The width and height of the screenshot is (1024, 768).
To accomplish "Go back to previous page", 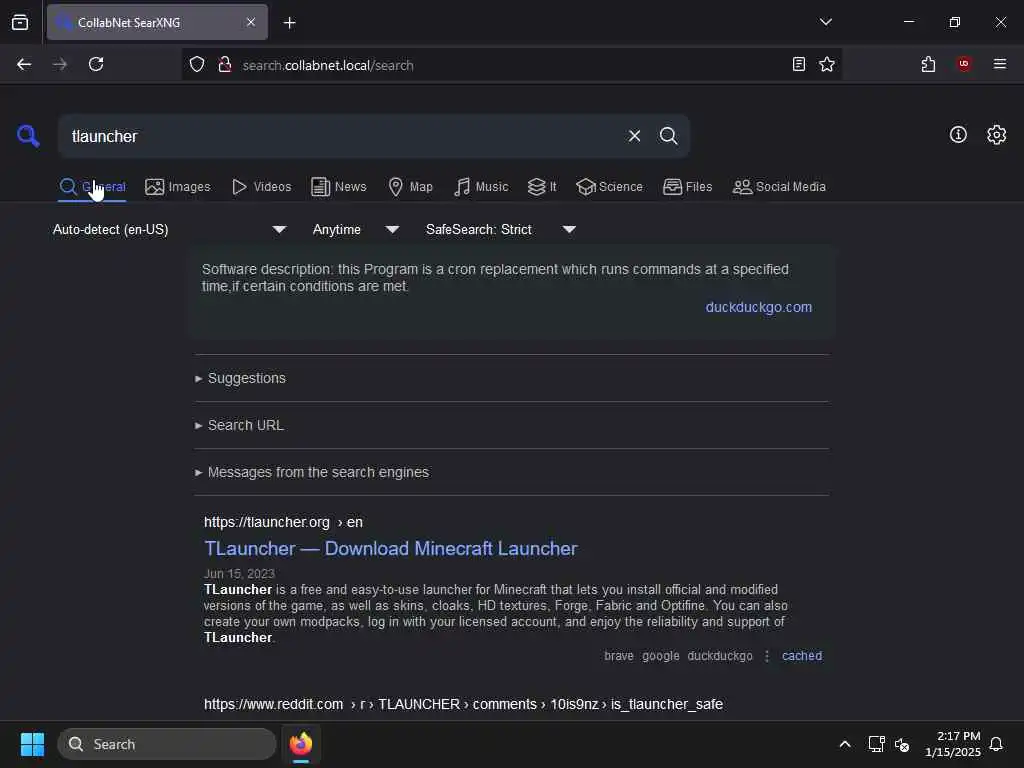I will 24,64.
